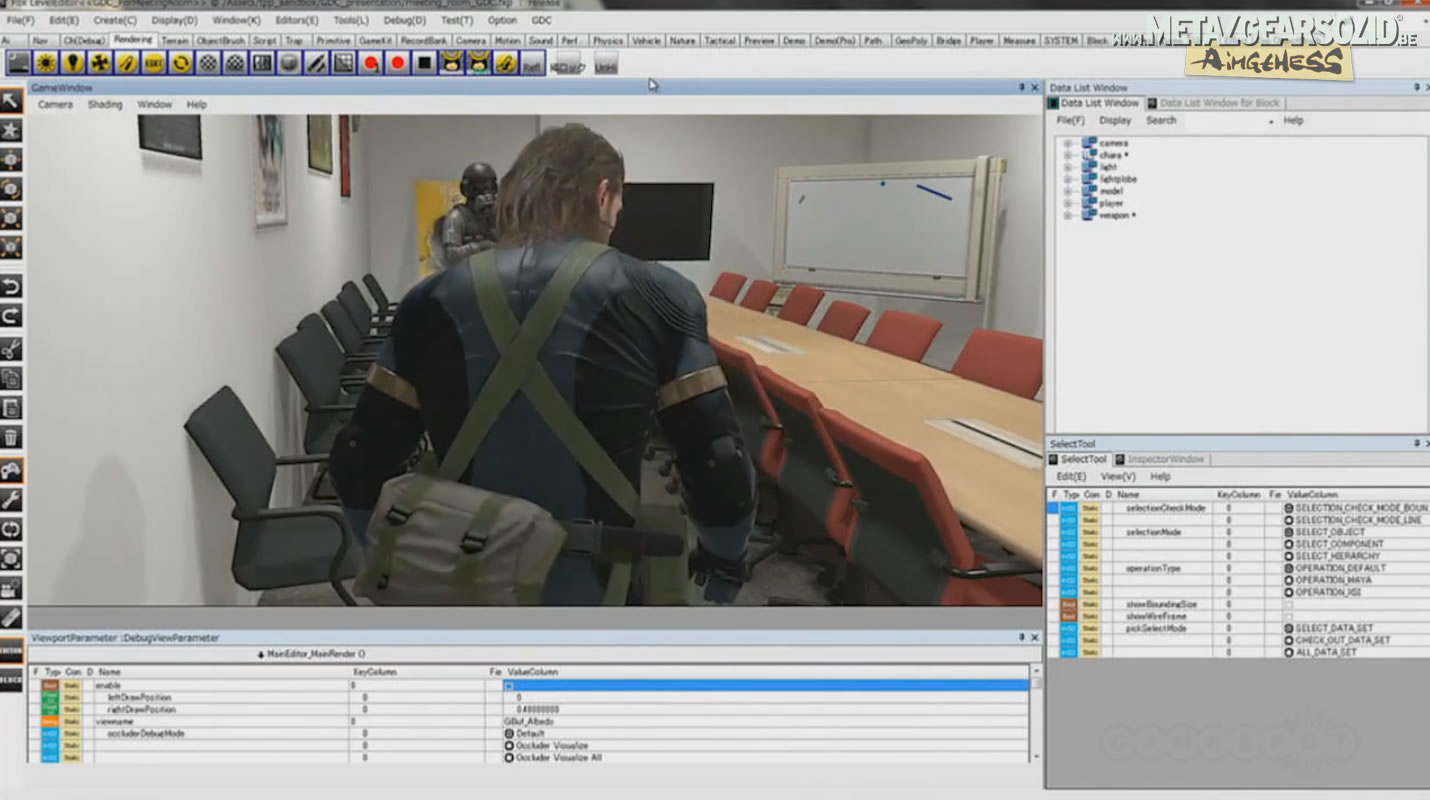Expand the chara node in Data List

pyautogui.click(x=1067, y=155)
